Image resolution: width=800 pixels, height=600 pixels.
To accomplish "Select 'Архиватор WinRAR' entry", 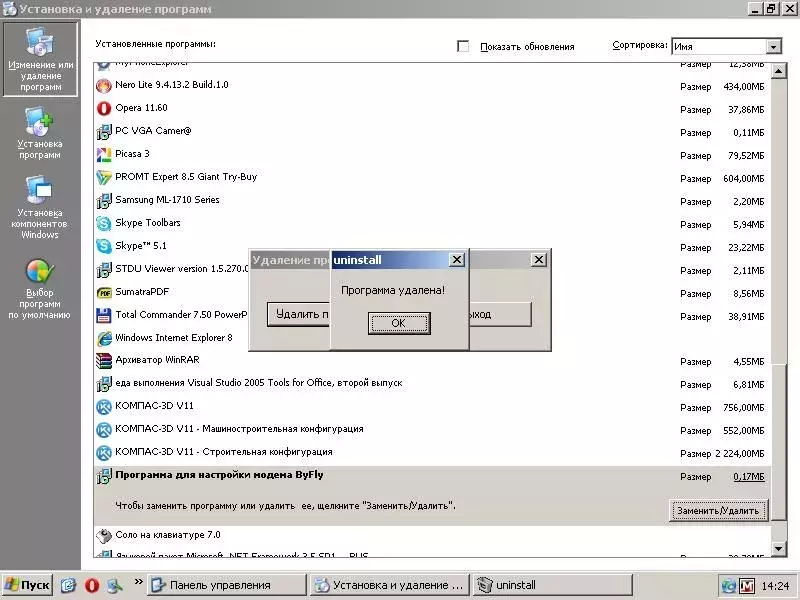I will [433, 361].
